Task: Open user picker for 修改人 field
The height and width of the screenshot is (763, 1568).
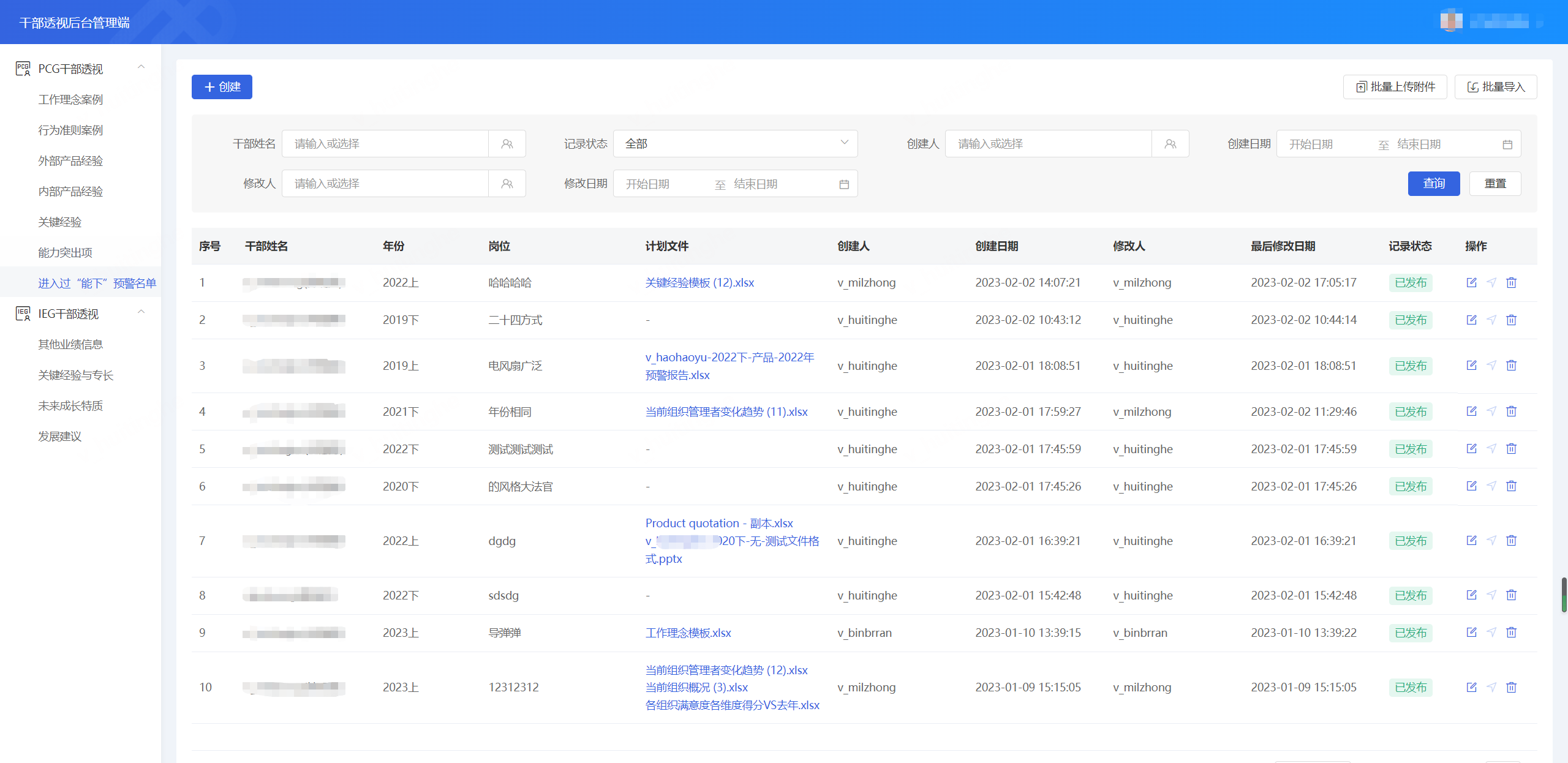Action: point(507,184)
